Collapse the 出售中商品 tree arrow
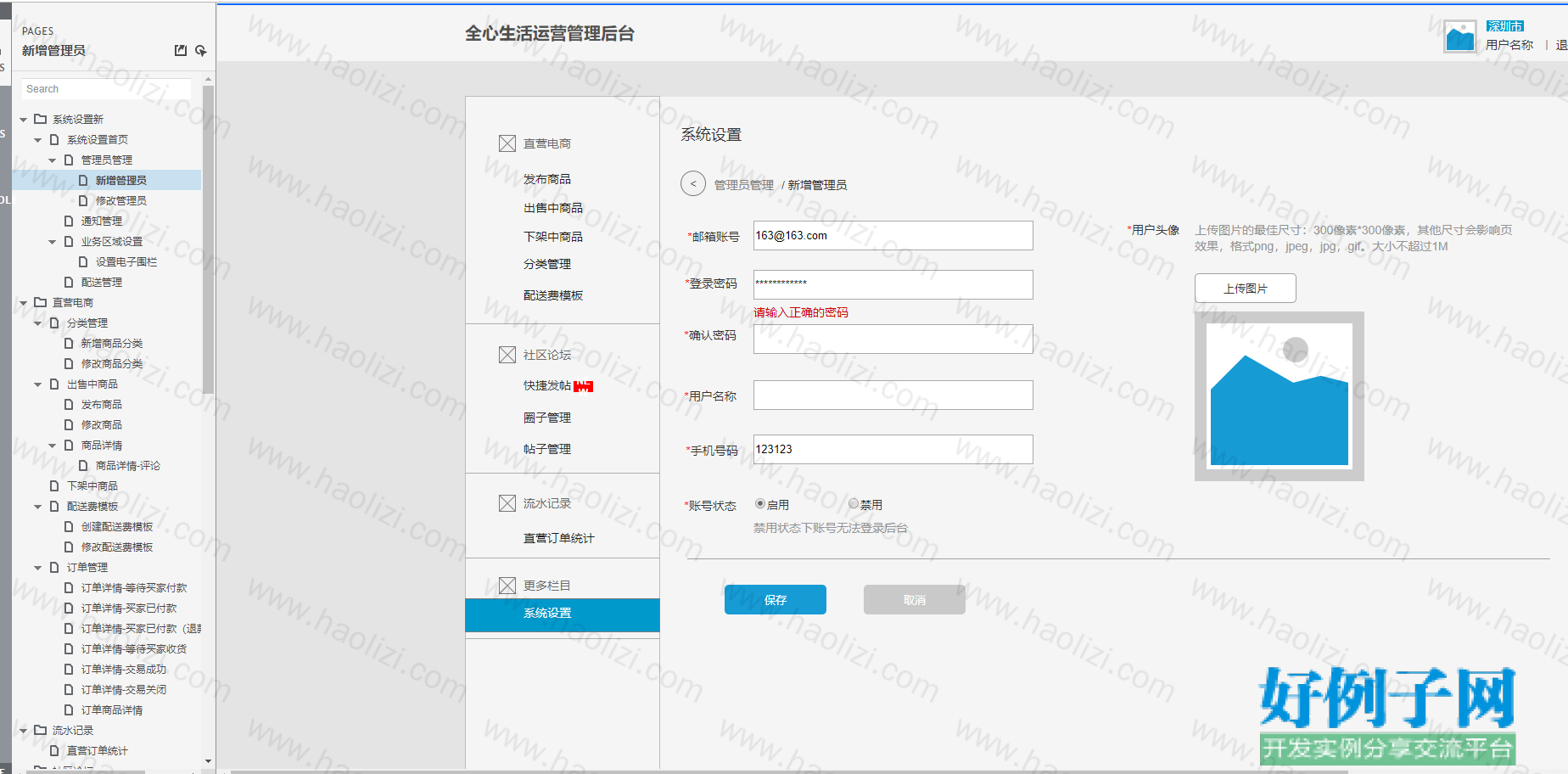 tap(38, 384)
